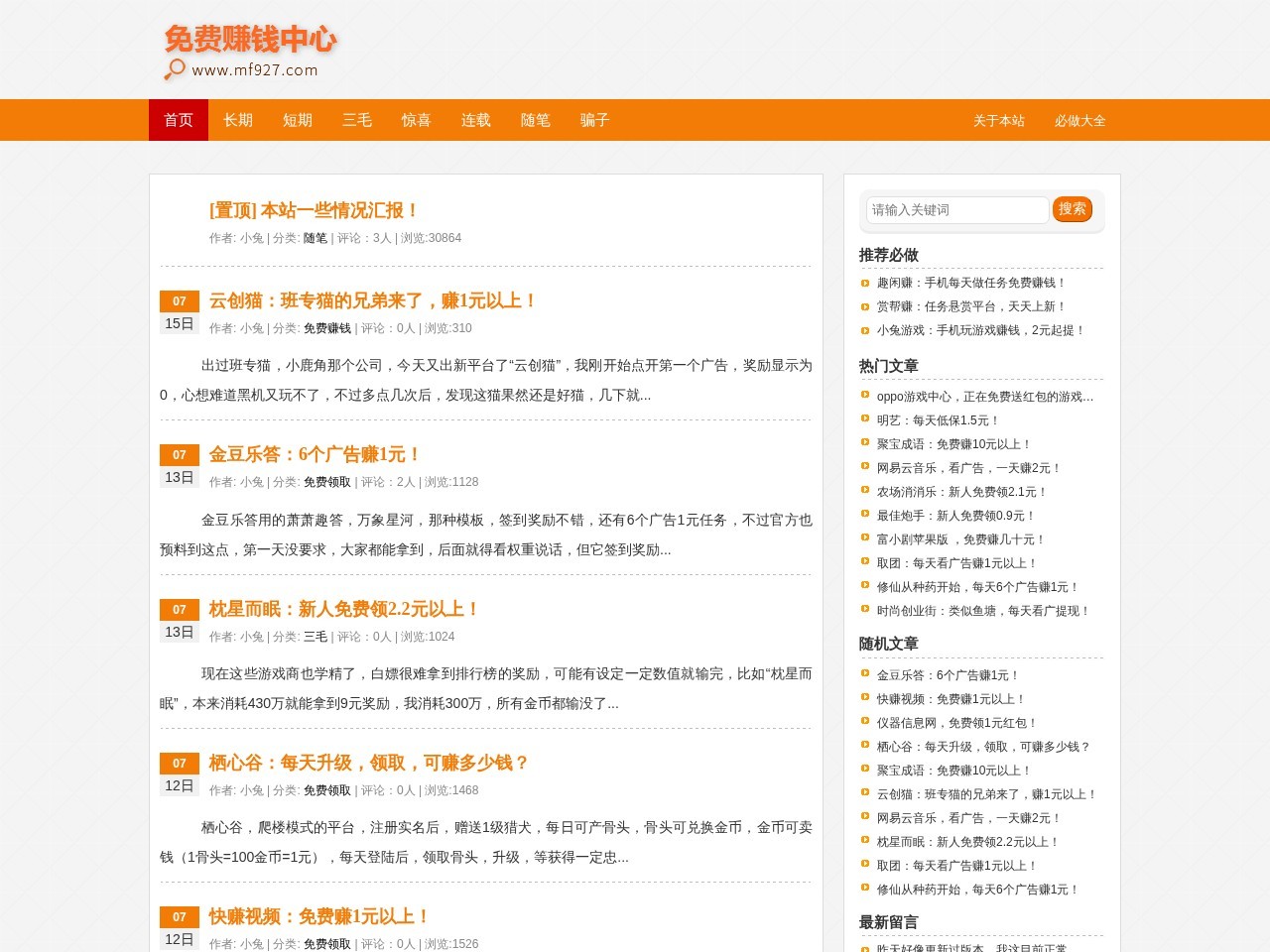
Task: Open hot article 最佳炮手：新人免费领0.9元
Action: (956, 516)
